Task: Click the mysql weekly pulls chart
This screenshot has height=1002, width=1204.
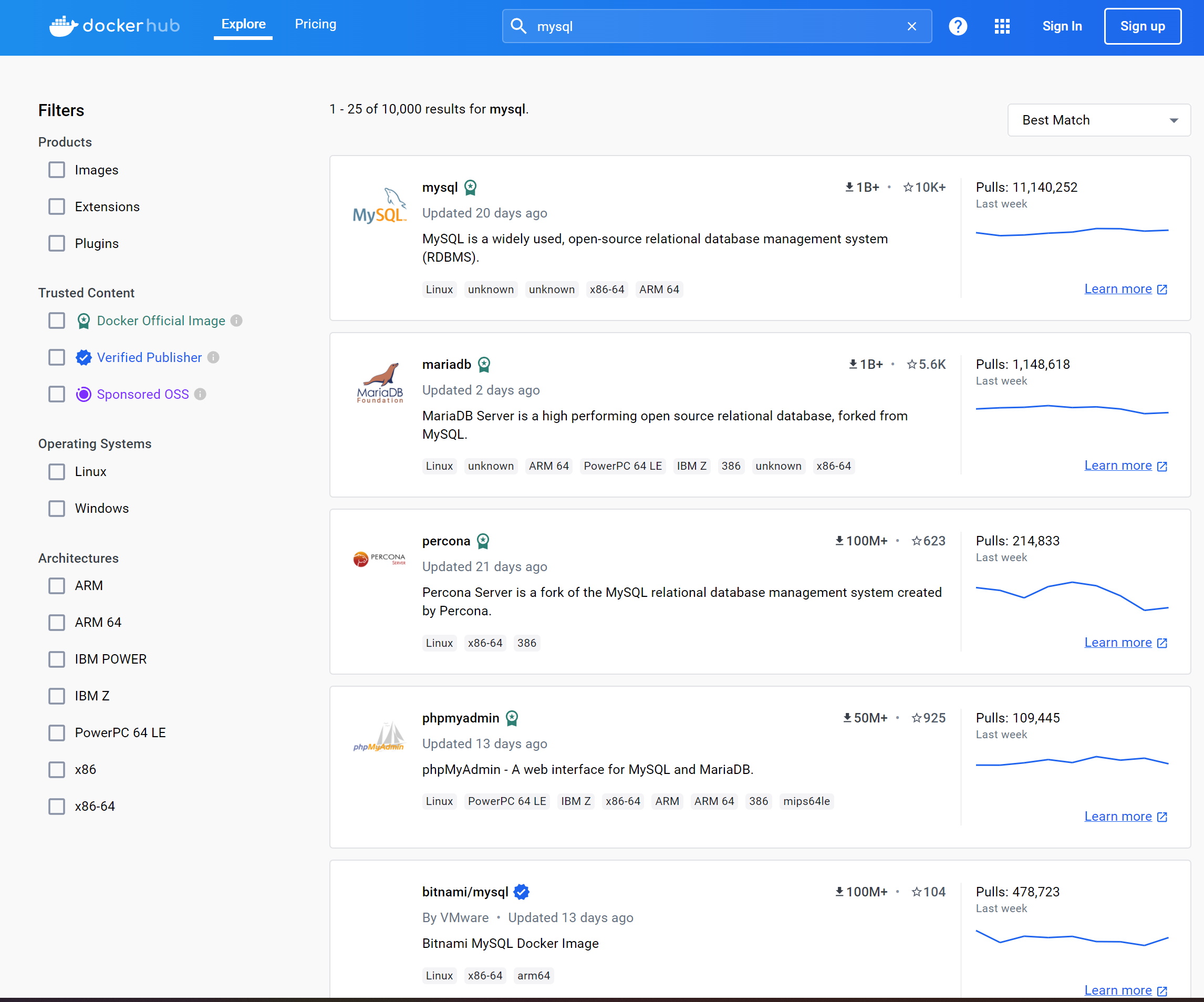Action: [x=1072, y=232]
